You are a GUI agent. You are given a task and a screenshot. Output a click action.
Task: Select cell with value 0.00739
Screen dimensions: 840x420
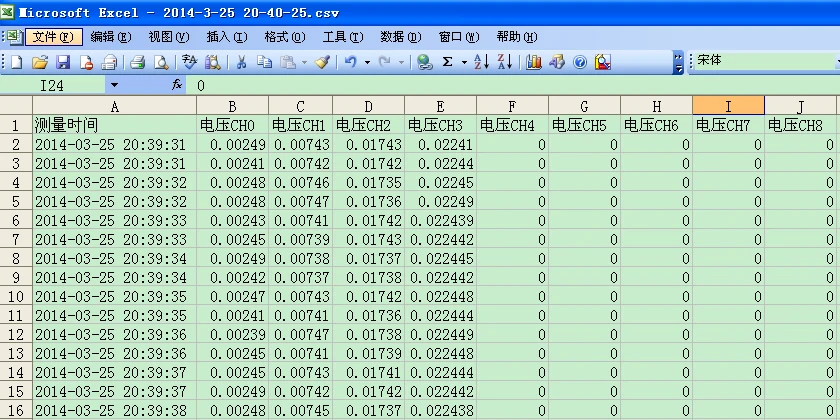tap(301, 239)
